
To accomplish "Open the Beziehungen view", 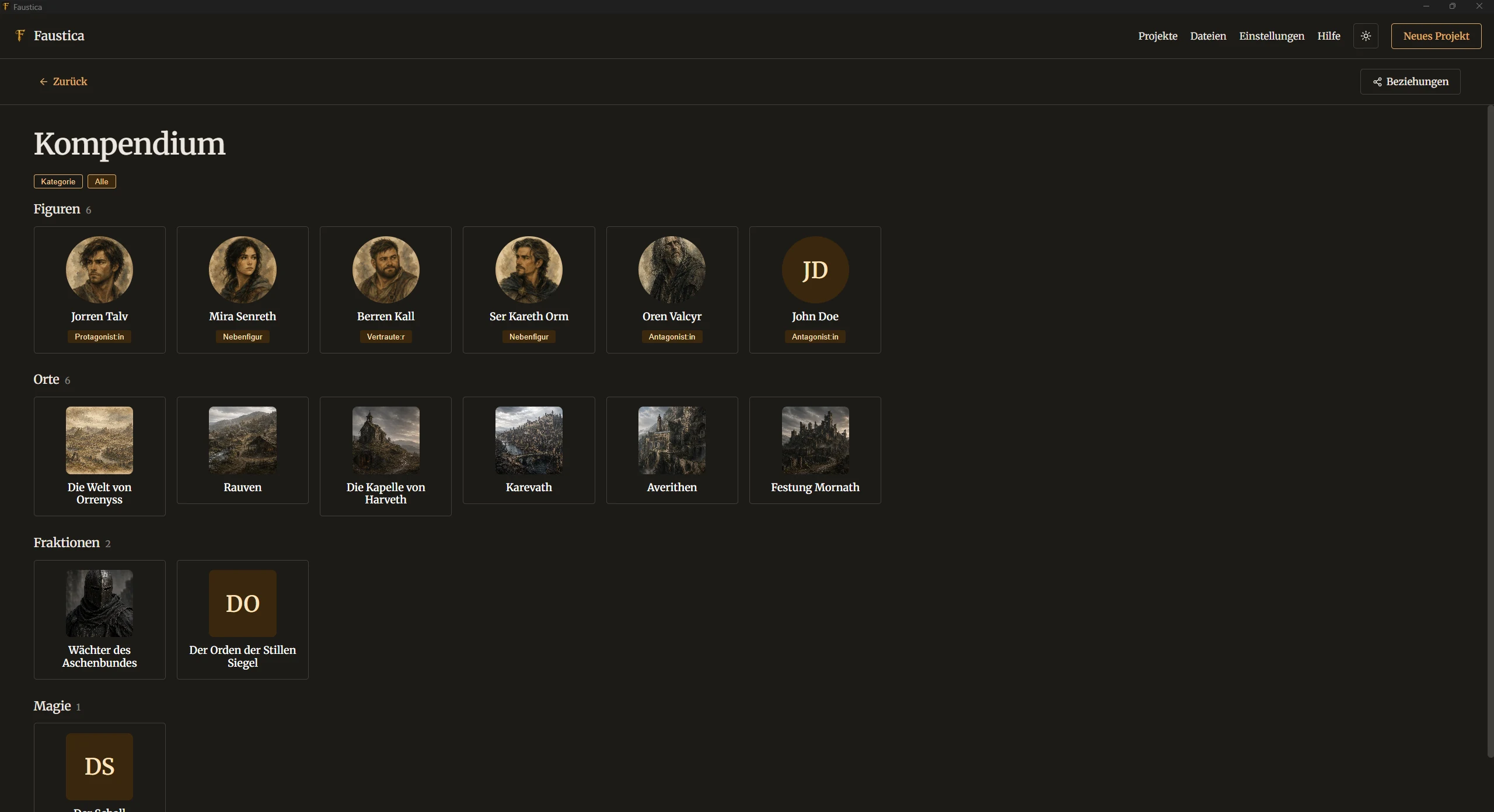I will coord(1410,82).
